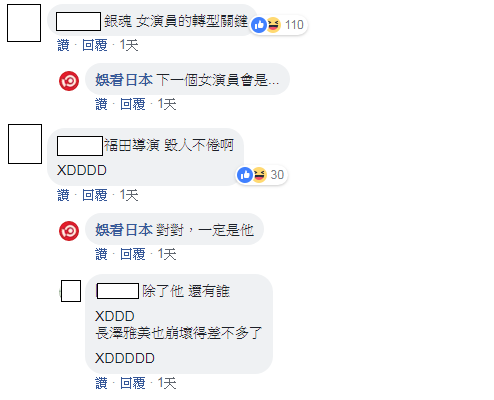Click the laughing emoji next to the 110 count
The width and height of the screenshot is (494, 400).
coord(274,25)
